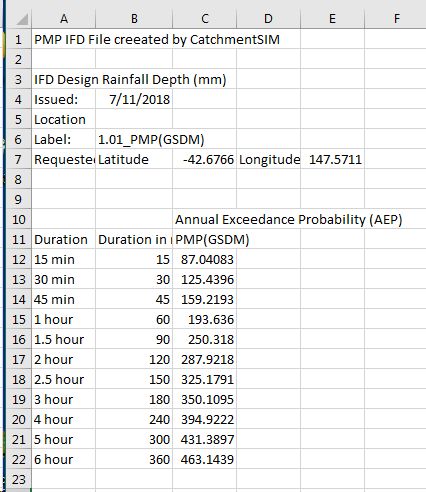Viewport: 426px width, 492px height.
Task: Click the duration minutes cell 150
Action: 134,379
